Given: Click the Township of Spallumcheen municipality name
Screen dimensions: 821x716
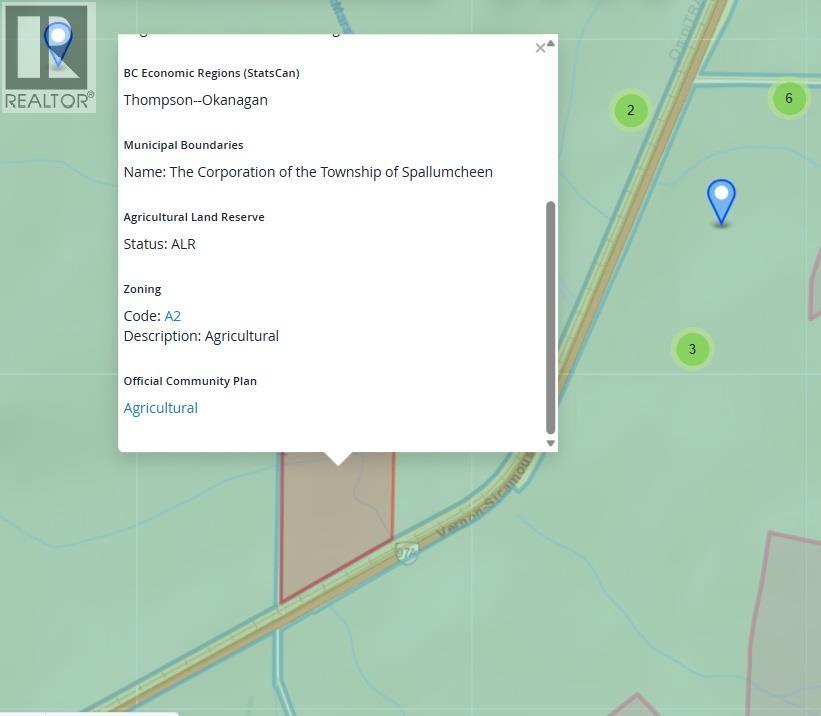Looking at the screenshot, I should 330,172.
